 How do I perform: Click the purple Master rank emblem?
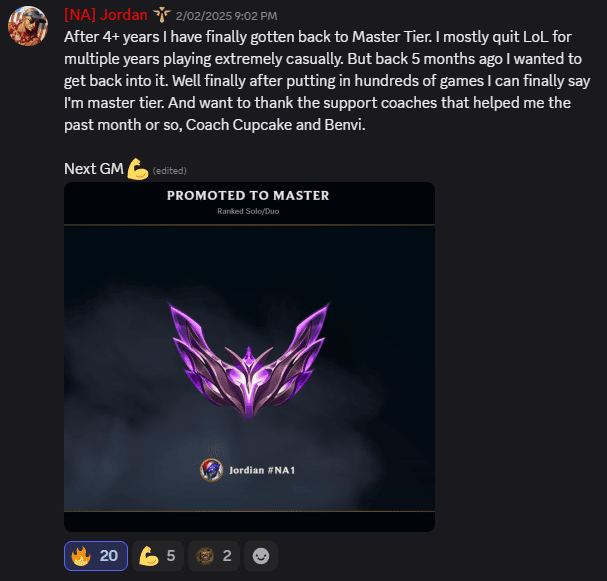click(x=249, y=360)
